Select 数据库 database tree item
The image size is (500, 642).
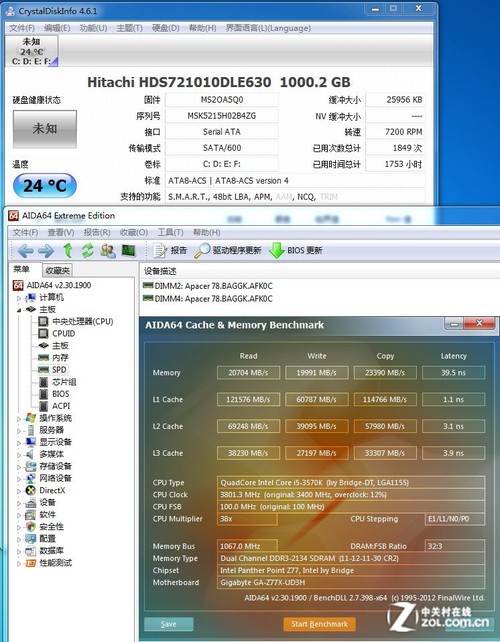[45, 551]
